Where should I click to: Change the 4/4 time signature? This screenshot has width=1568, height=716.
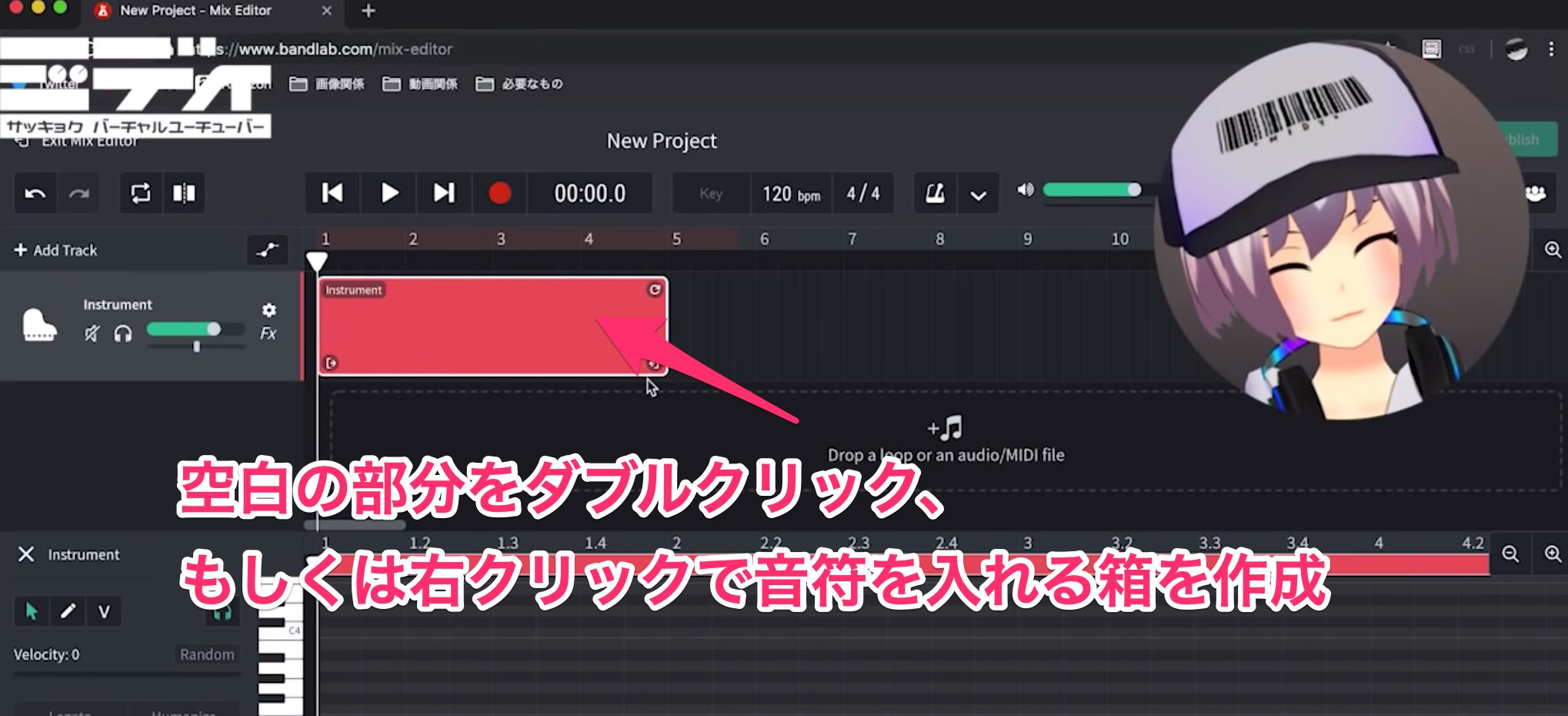863,193
